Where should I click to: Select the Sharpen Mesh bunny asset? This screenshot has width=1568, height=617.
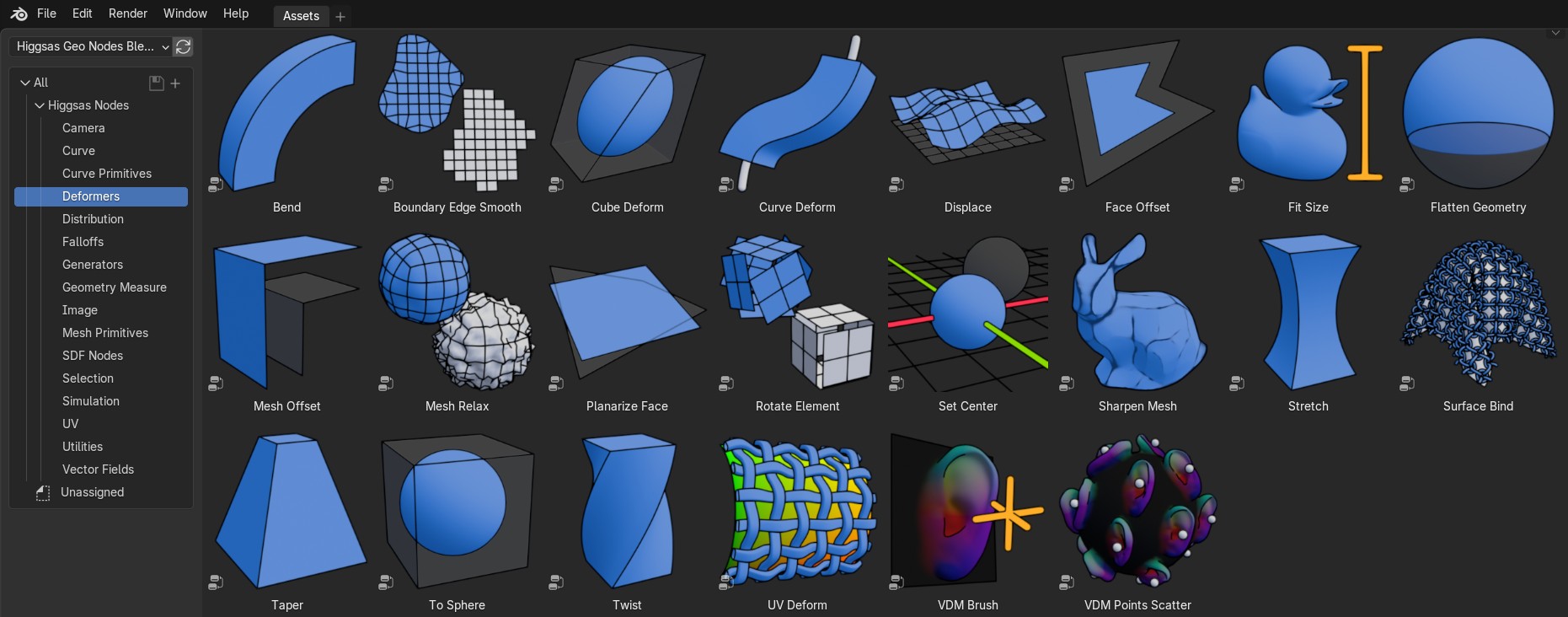(x=1137, y=313)
